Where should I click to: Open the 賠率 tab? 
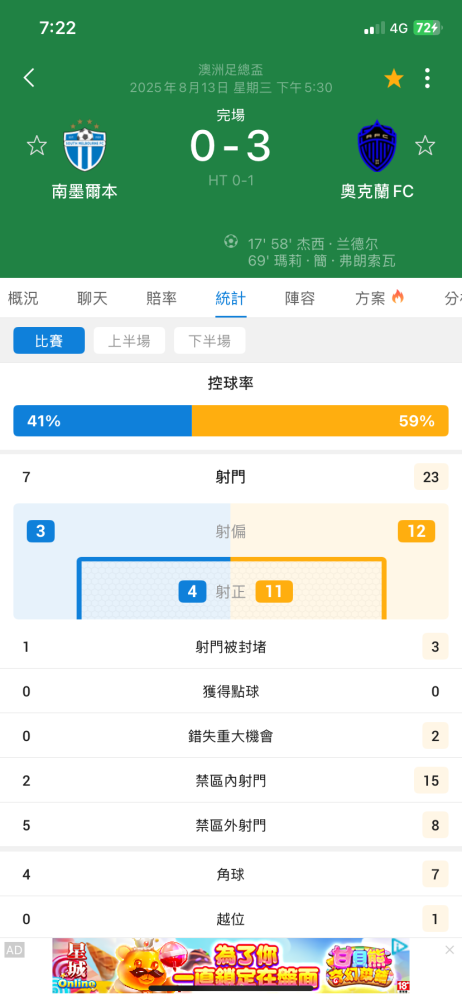[x=161, y=298]
